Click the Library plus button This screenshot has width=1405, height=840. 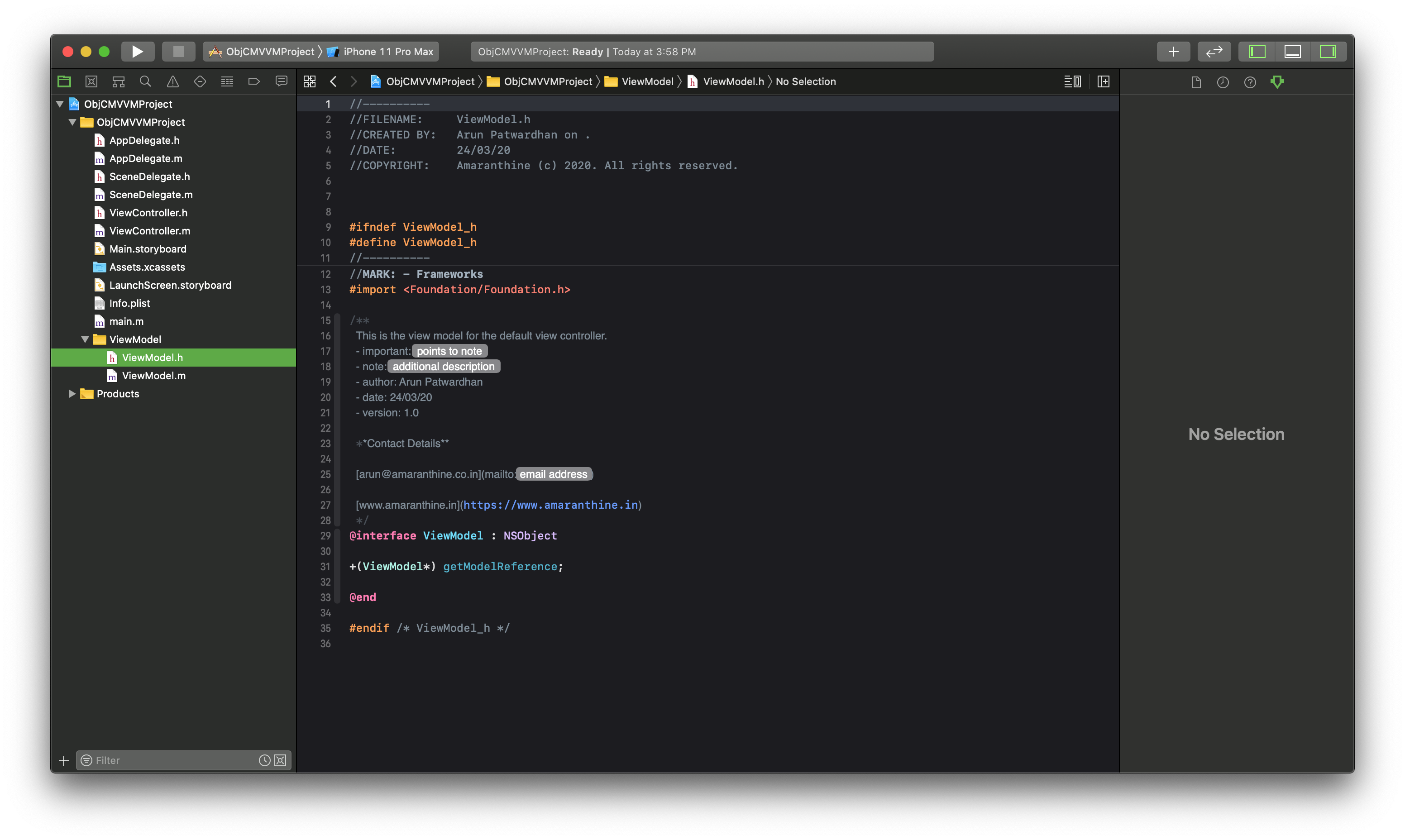coord(1174,52)
